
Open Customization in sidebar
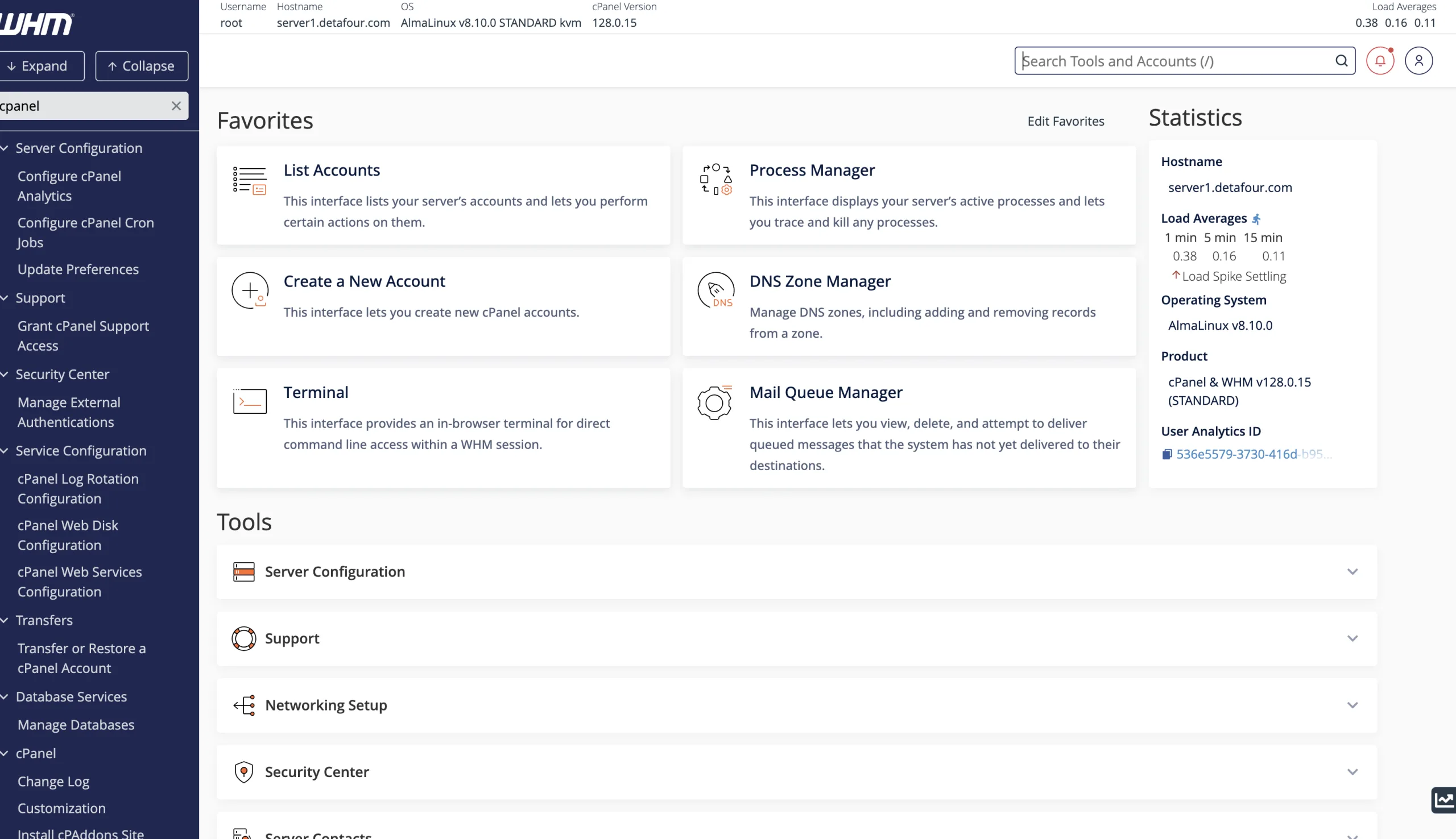pos(61,809)
